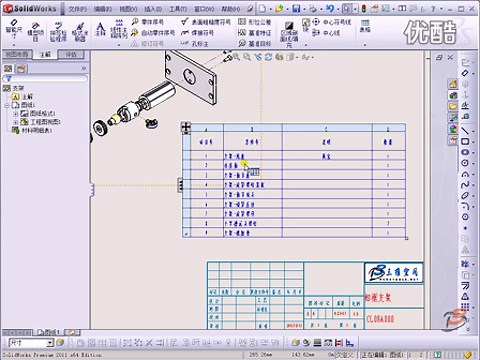Screen dimensions: 480x360
Task: Insert Geometric Tolerance (形位公差)
Action: [254, 22]
